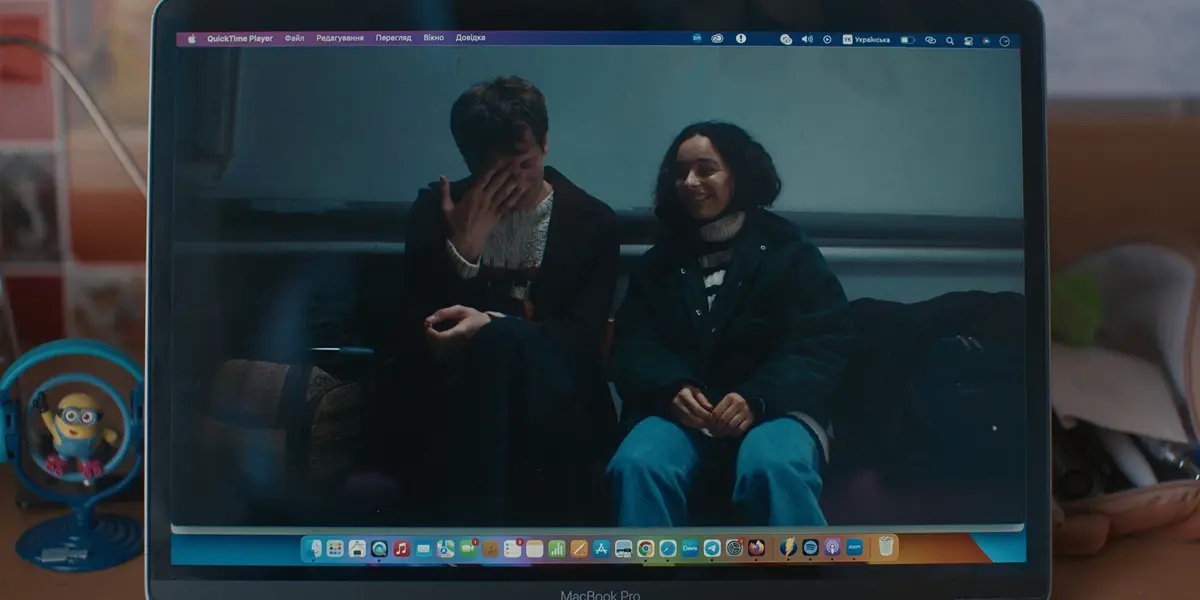Open the Music app in the Dock
The image size is (1200, 600).
(401, 548)
